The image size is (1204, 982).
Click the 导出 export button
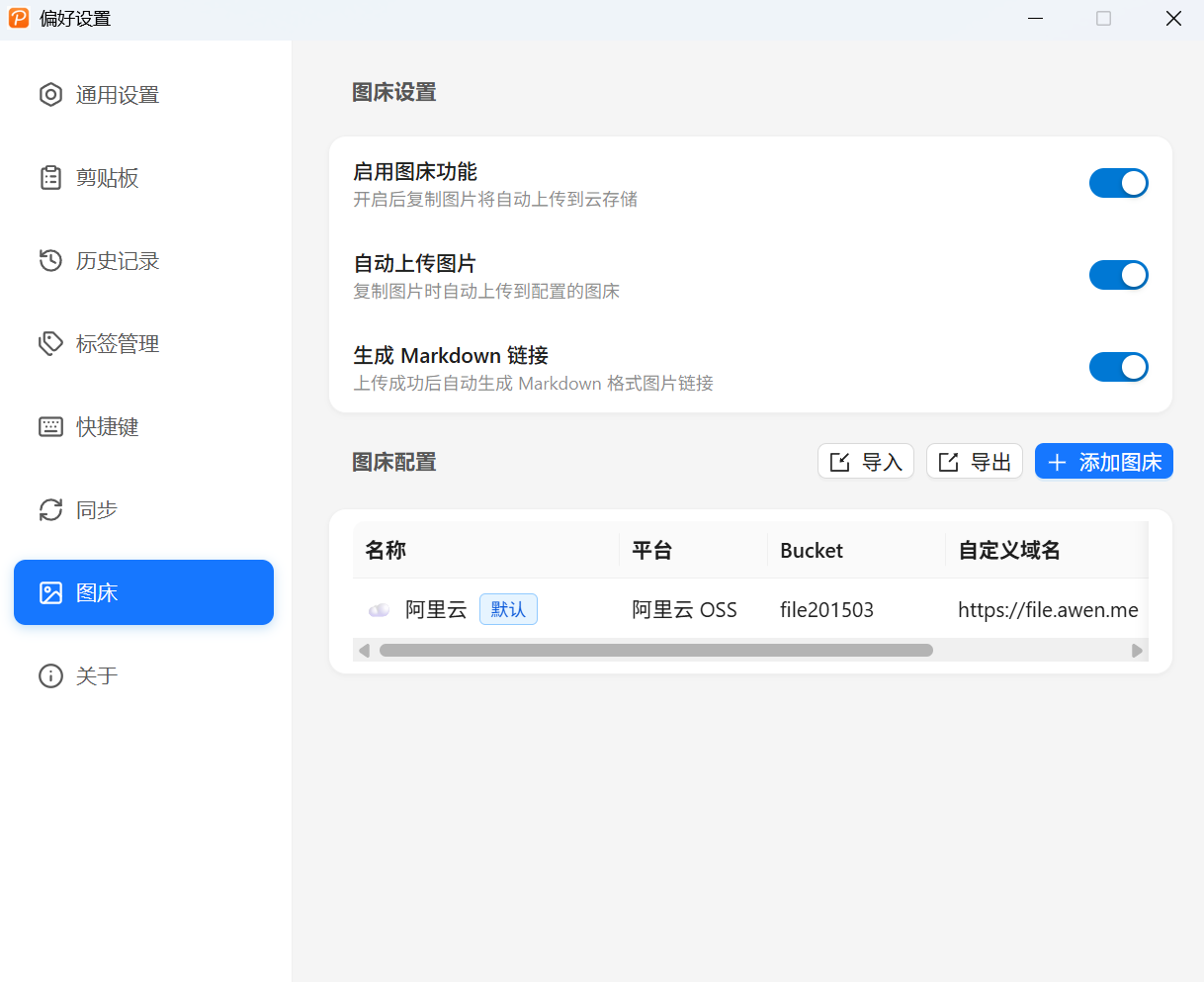[974, 462]
